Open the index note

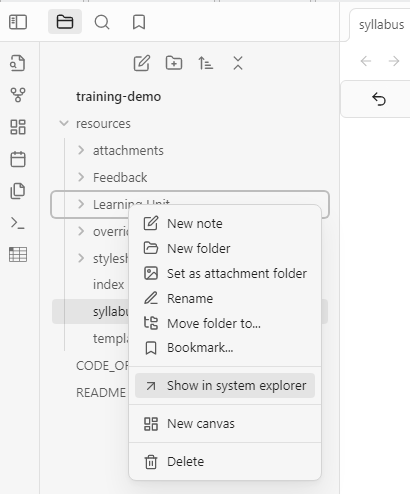[108, 285]
